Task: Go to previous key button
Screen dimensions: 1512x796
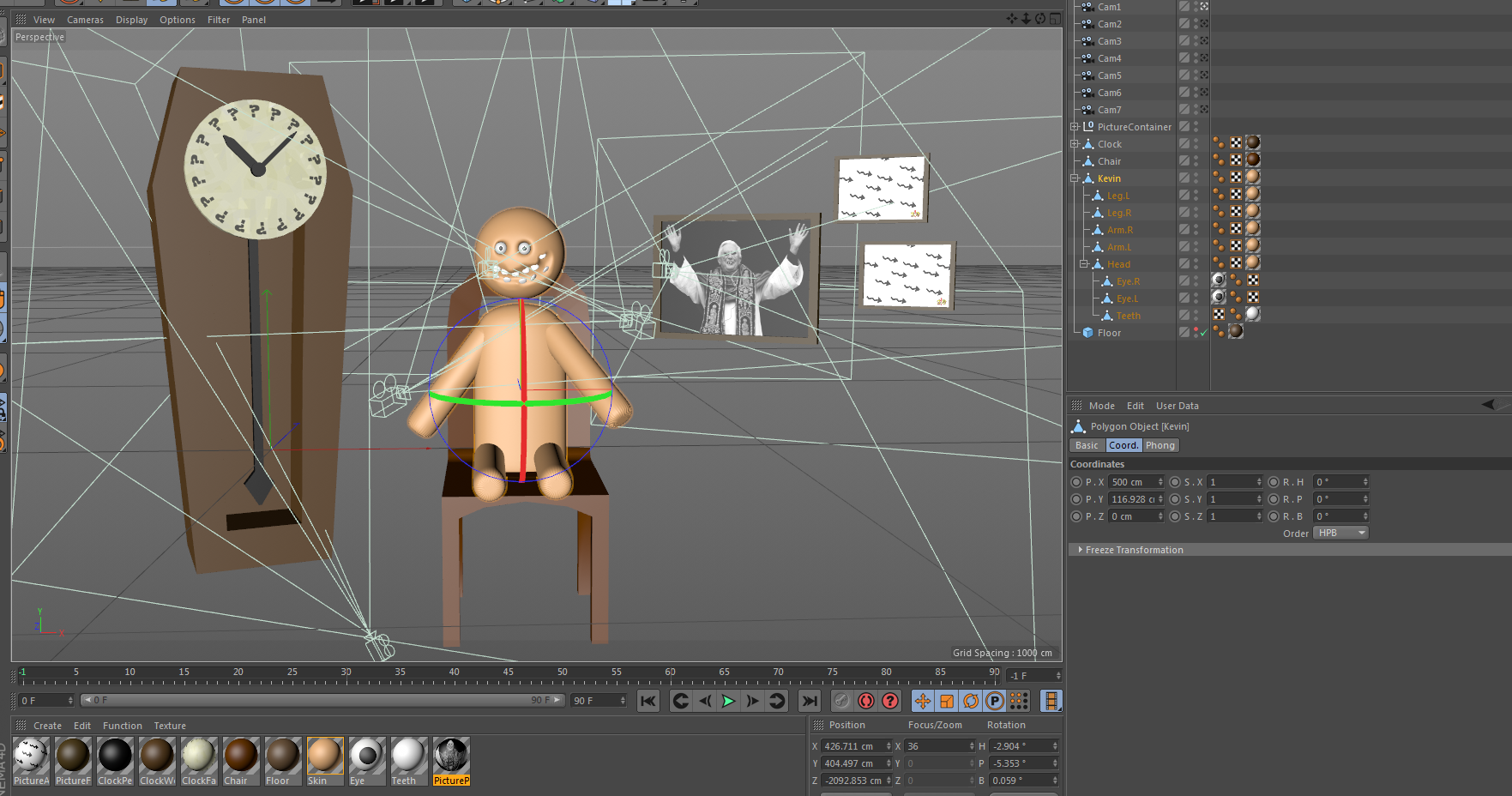Action: coord(680,701)
